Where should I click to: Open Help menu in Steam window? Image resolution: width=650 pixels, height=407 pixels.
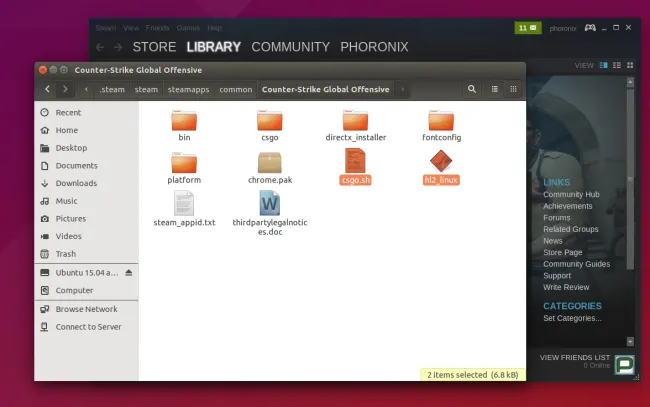[x=214, y=28]
